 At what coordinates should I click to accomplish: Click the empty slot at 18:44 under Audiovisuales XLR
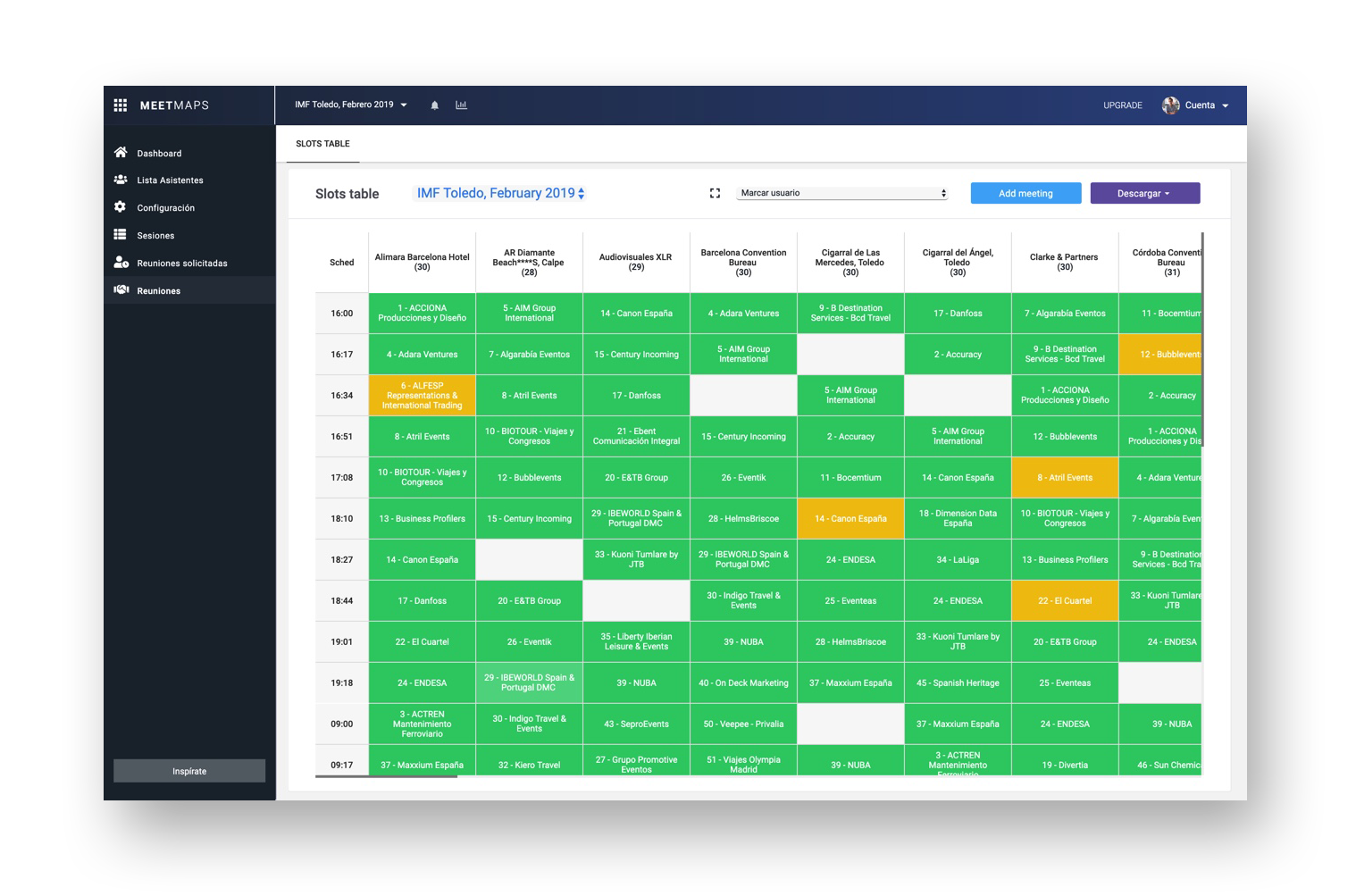[x=636, y=601]
